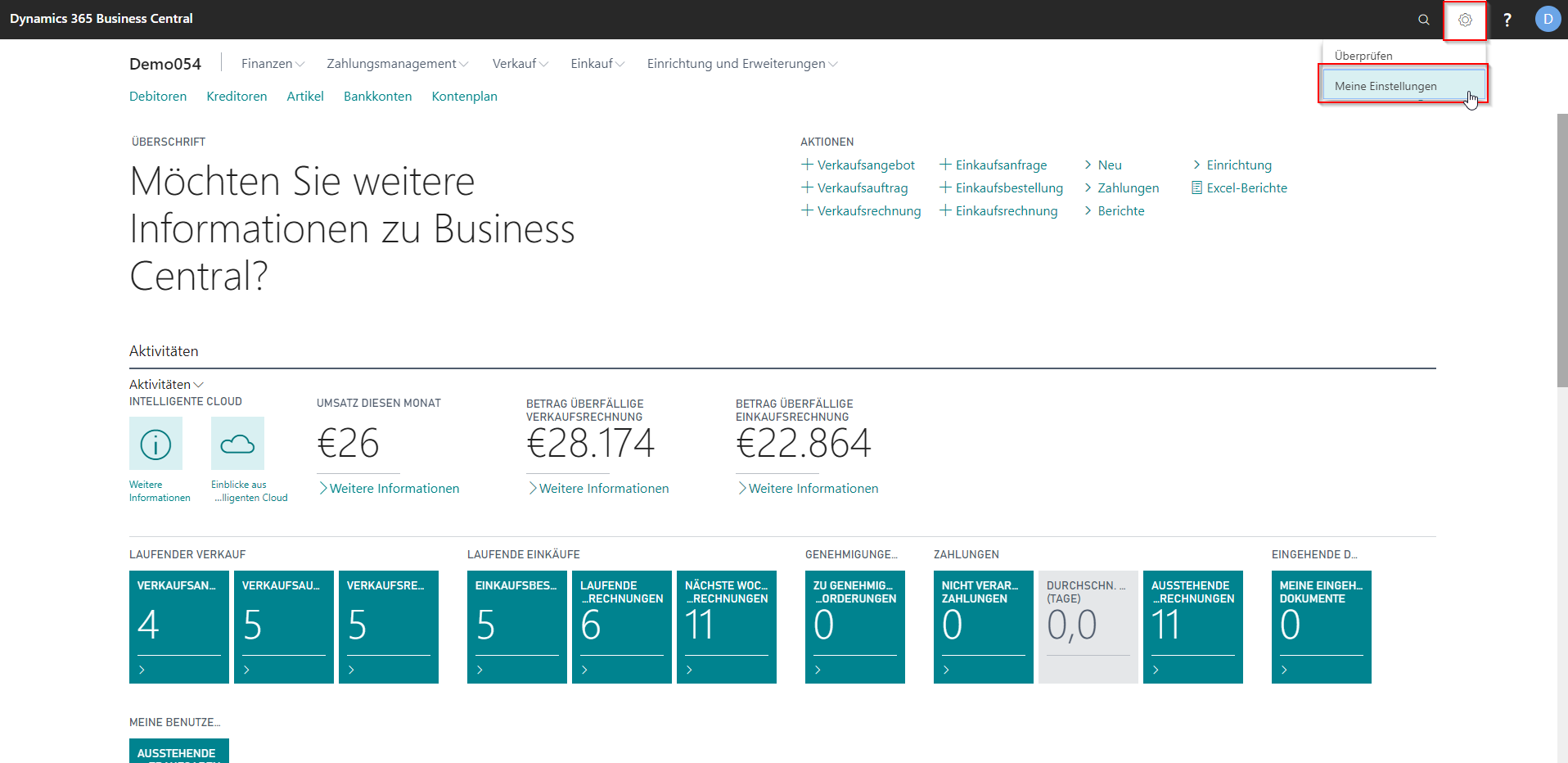Expand the Zahlungen action group
Image resolution: width=1568 pixels, height=763 pixels.
[x=1121, y=187]
